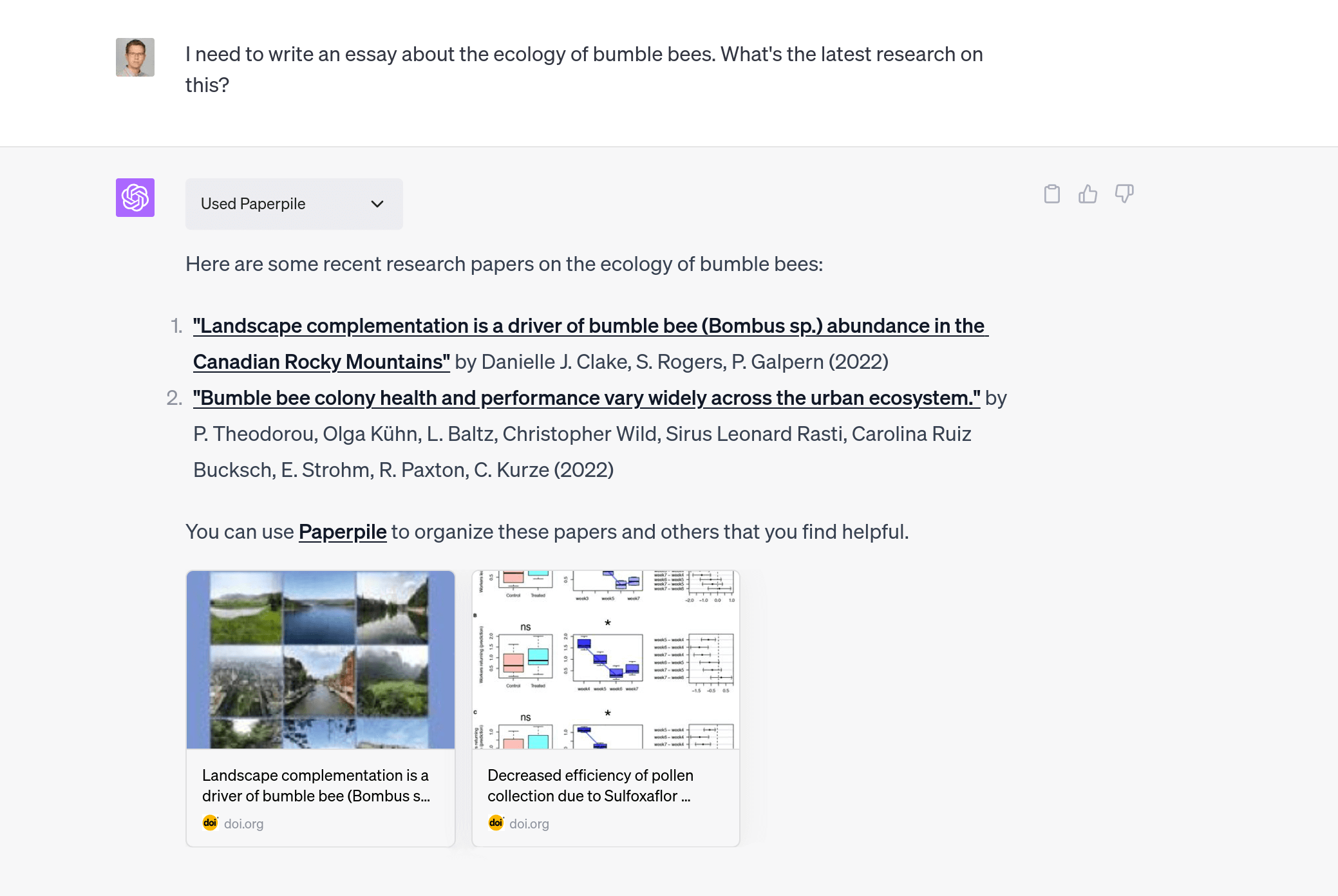View the boxplot charts thumbnail image
Image resolution: width=1338 pixels, height=896 pixels.
pyautogui.click(x=605, y=660)
